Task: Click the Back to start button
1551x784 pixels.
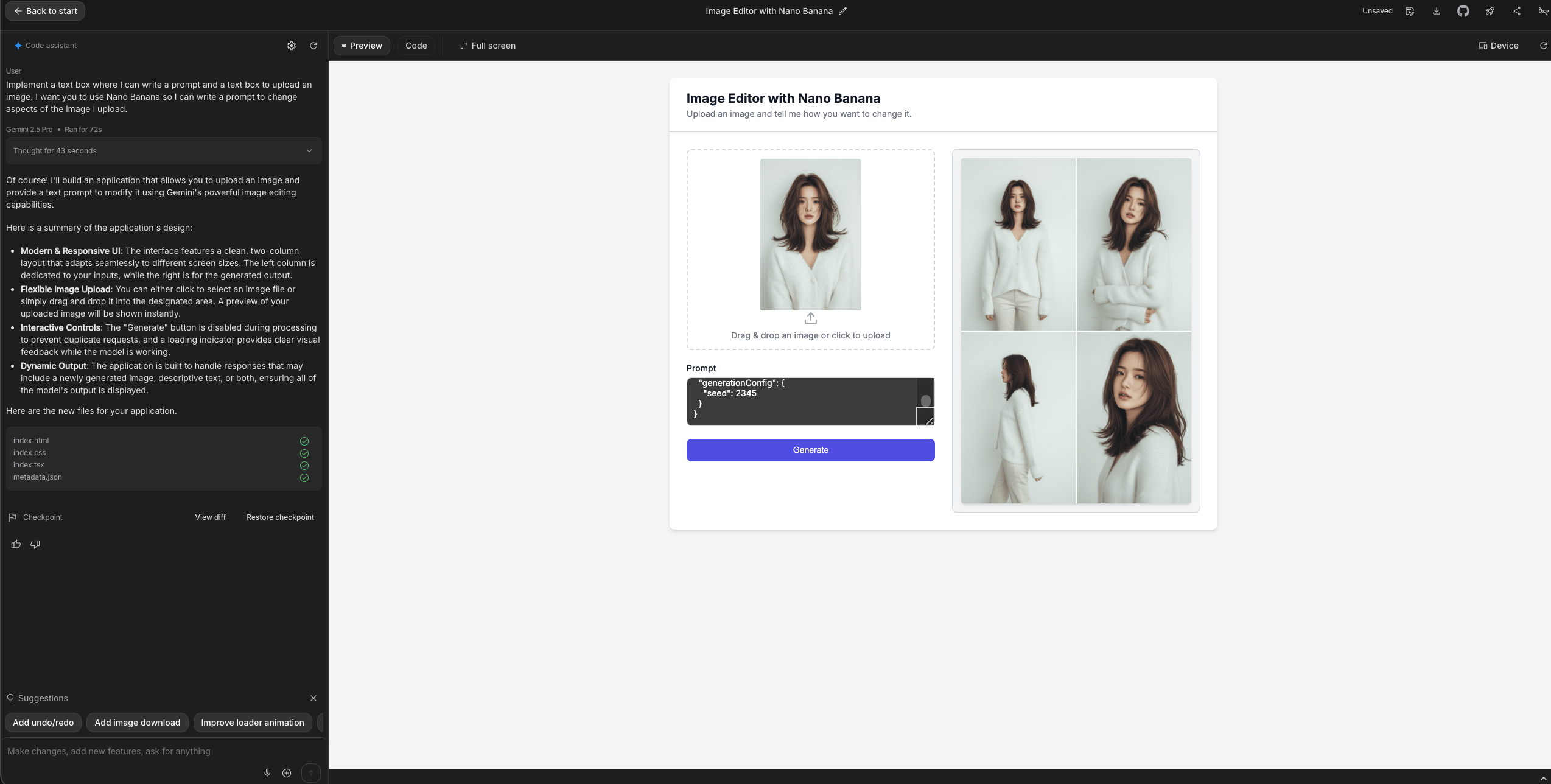Action: click(x=45, y=11)
